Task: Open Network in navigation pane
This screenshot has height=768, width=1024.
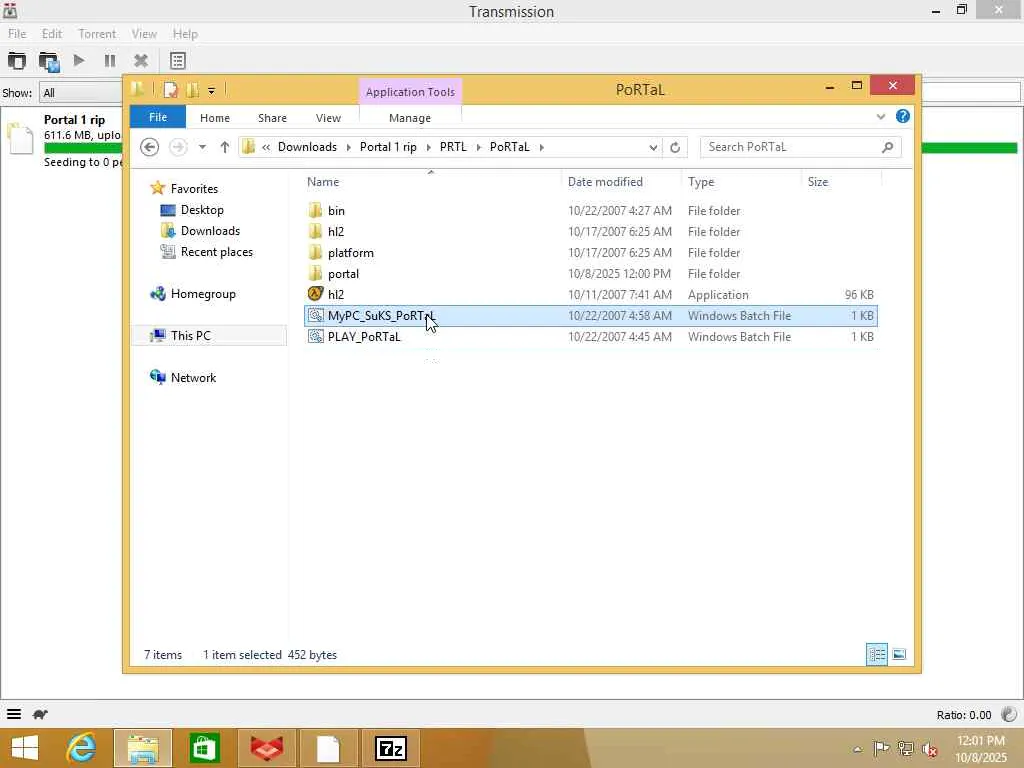Action: click(x=193, y=377)
